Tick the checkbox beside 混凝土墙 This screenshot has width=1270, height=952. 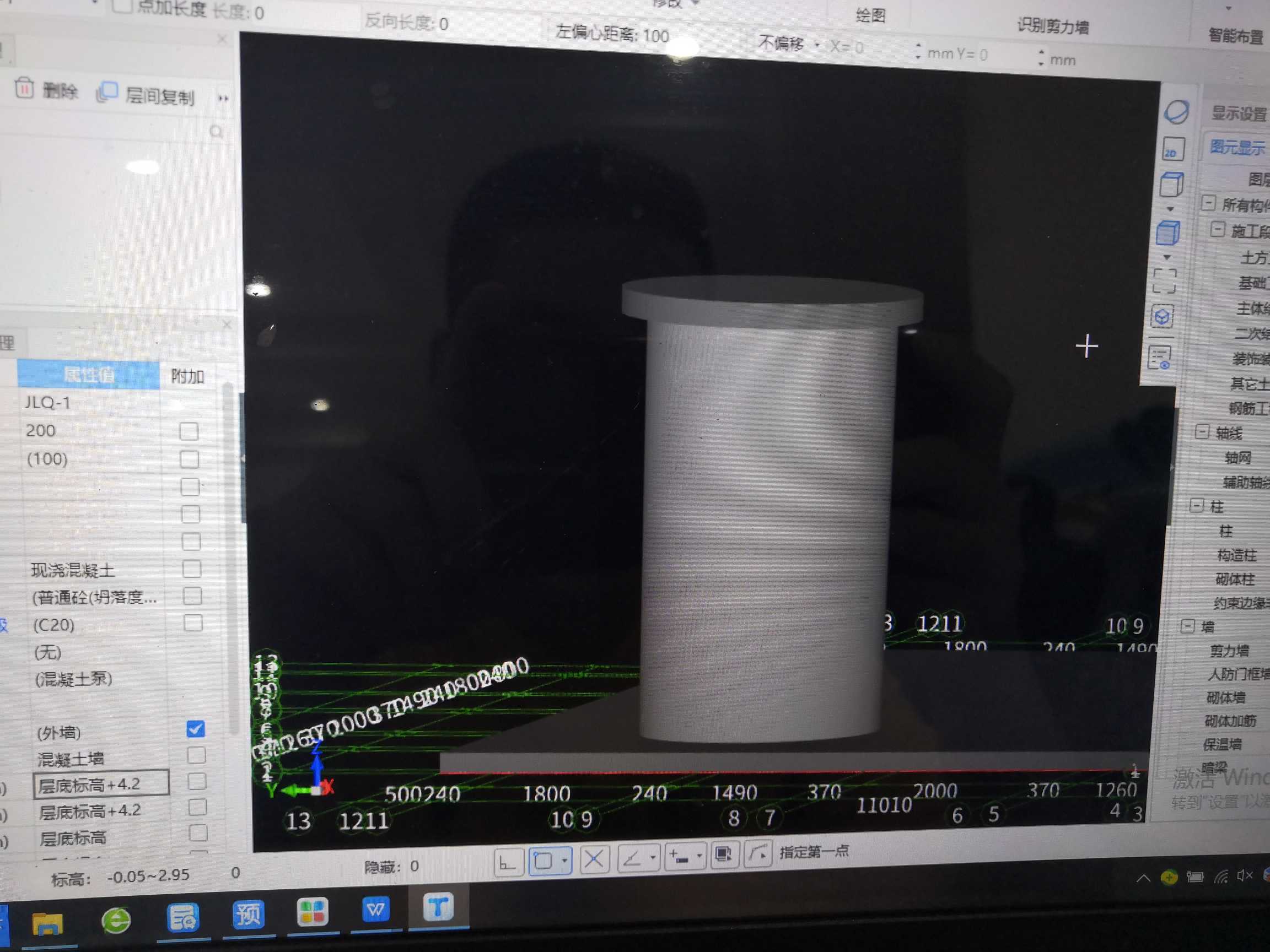196,755
